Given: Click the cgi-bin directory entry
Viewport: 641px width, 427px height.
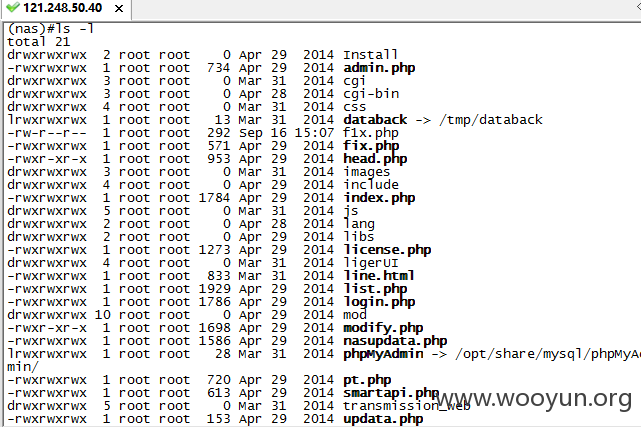Looking at the screenshot, I should click(371, 94).
